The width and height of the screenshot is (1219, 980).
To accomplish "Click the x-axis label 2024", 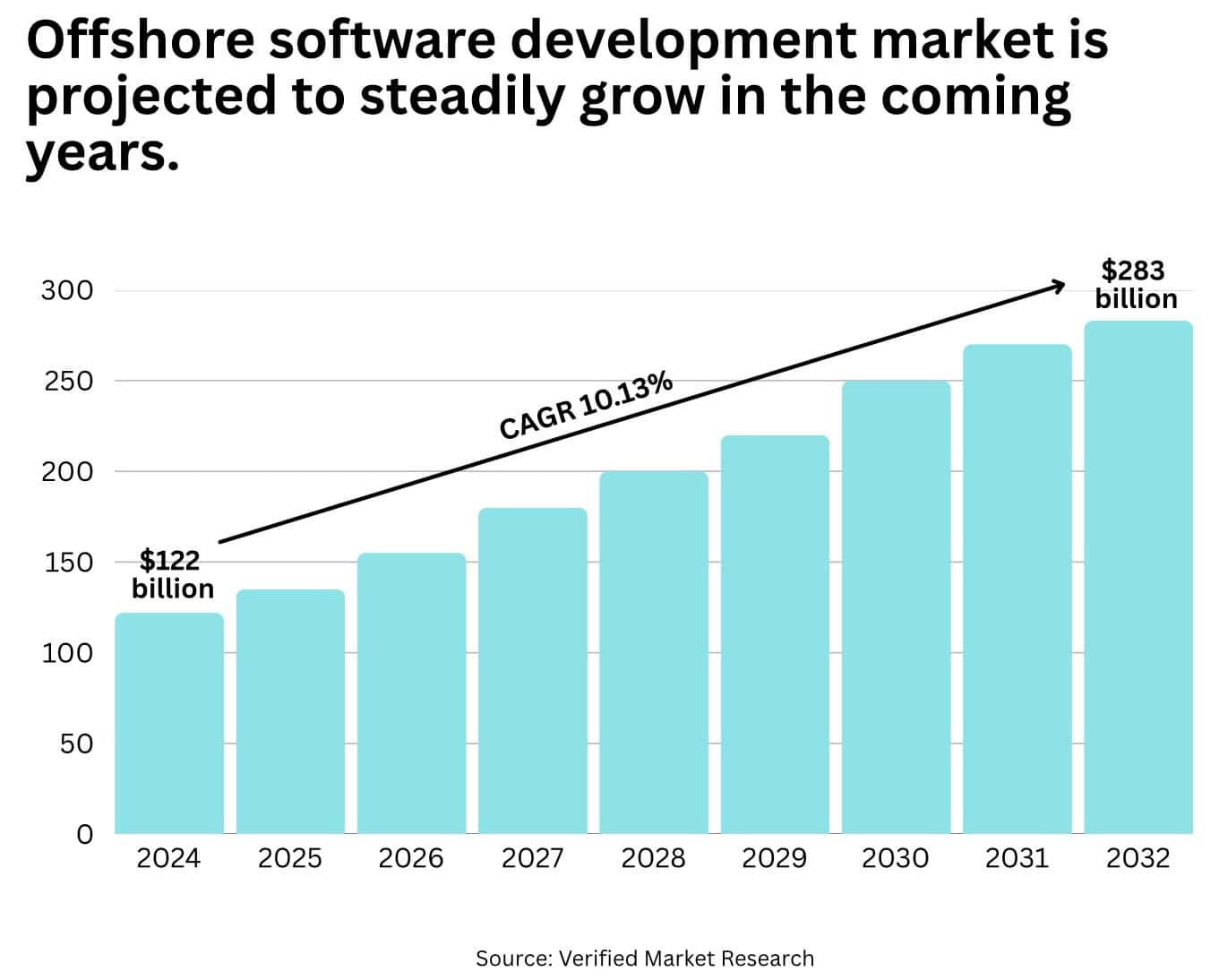I will click(168, 858).
